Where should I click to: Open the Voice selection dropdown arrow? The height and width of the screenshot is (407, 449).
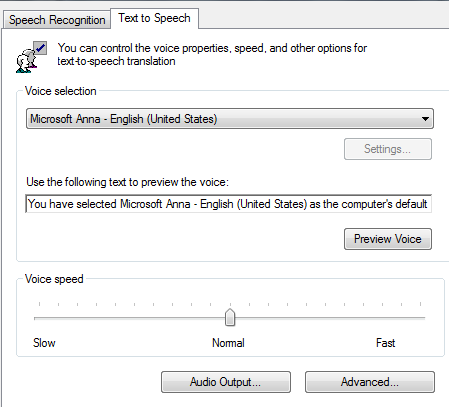(425, 119)
